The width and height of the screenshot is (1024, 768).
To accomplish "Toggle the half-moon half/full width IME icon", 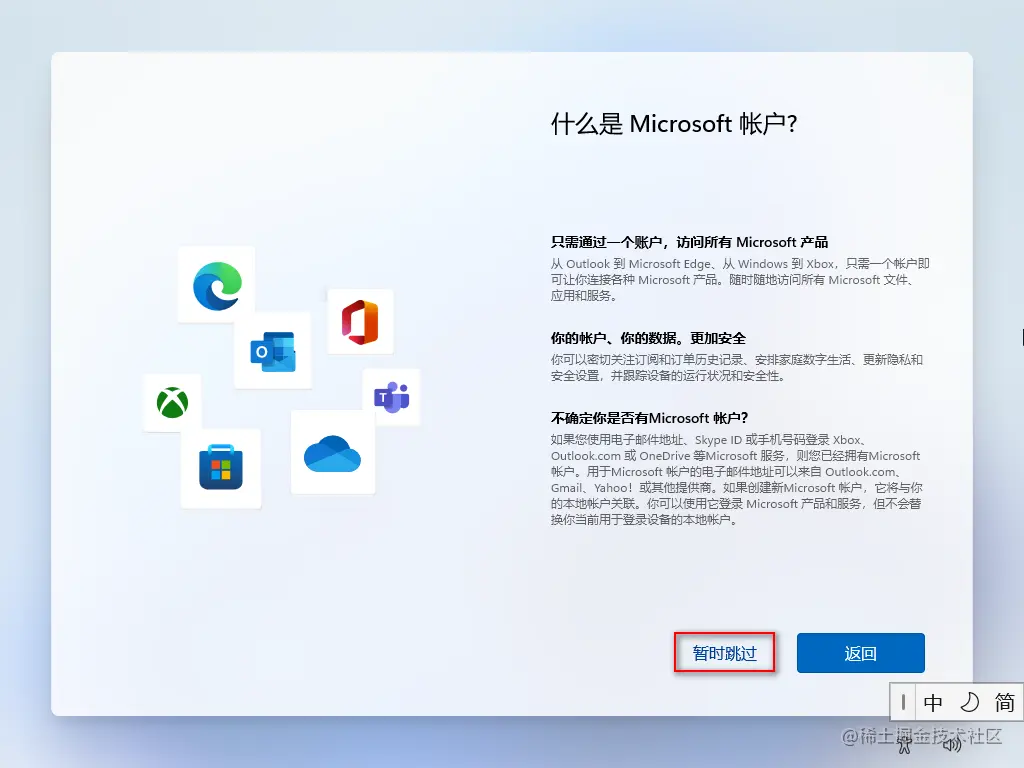I will click(x=969, y=703).
